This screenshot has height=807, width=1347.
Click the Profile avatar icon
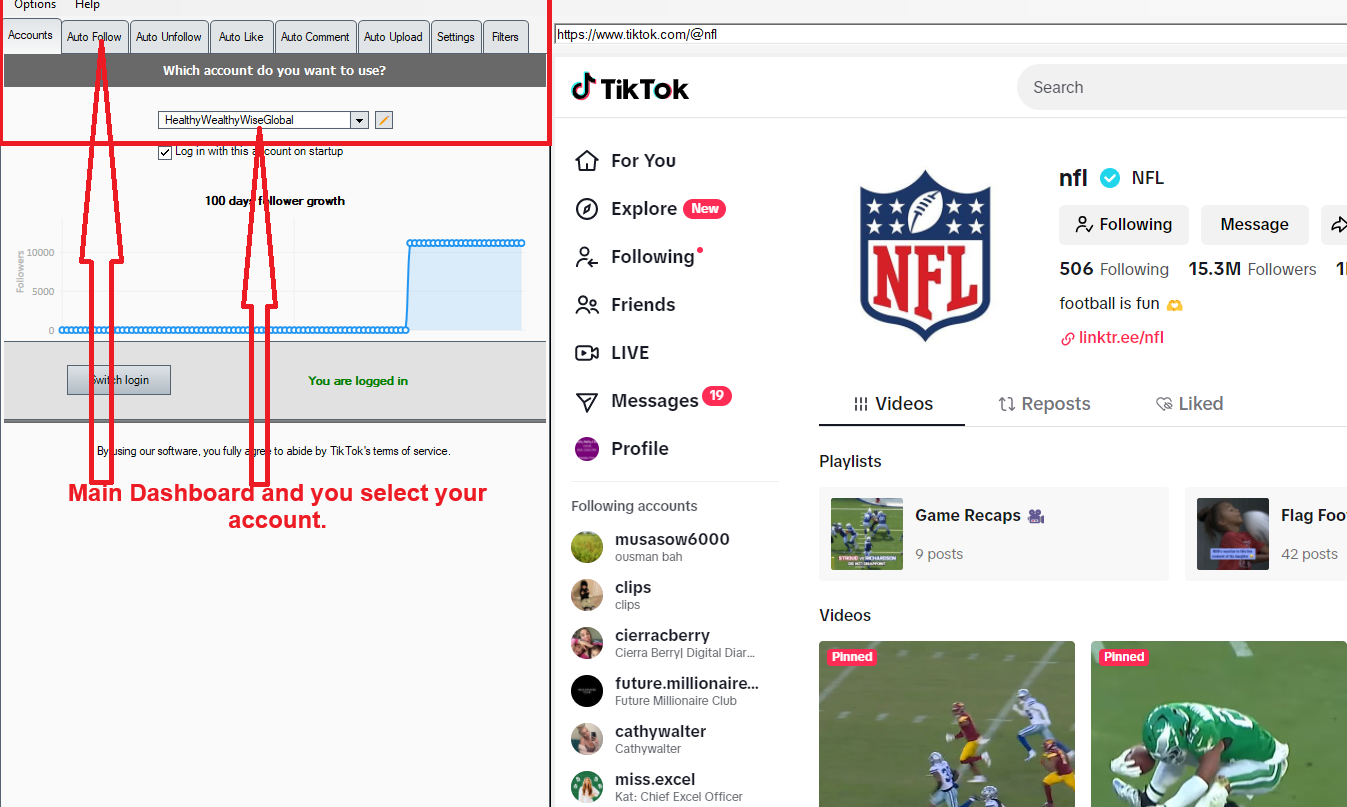point(587,449)
